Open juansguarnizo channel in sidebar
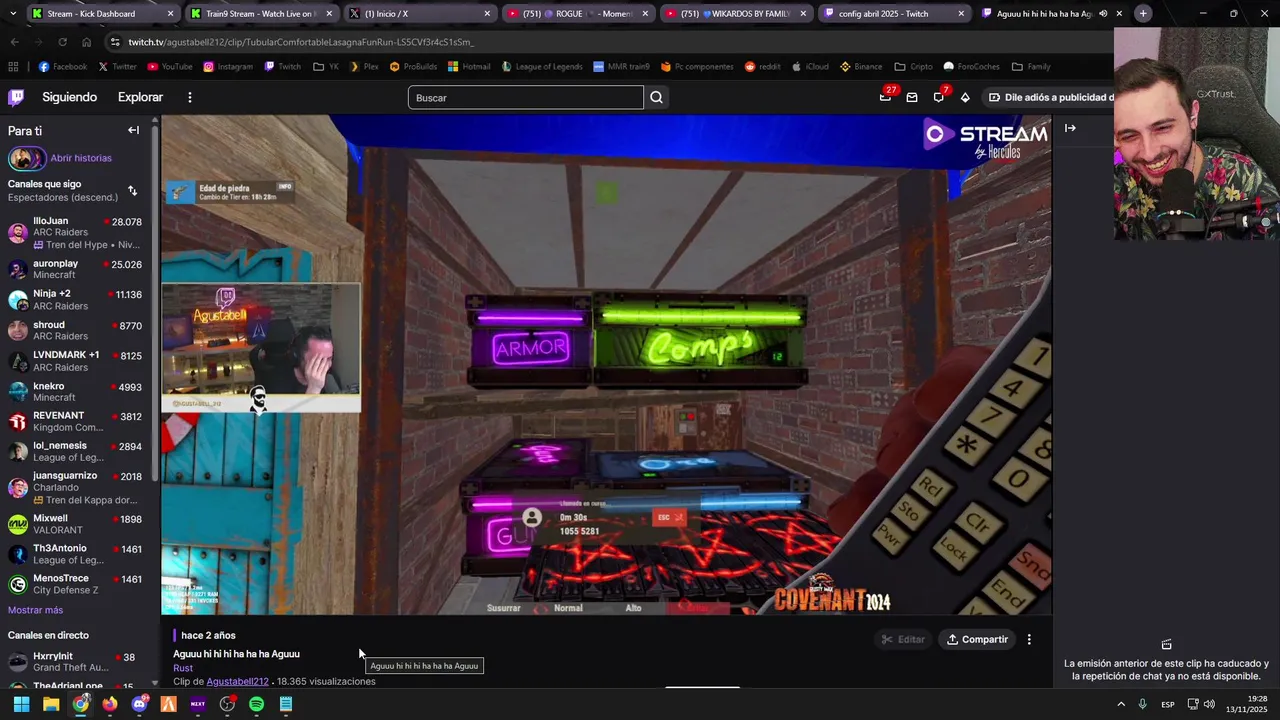The width and height of the screenshot is (1280, 720). (x=76, y=487)
